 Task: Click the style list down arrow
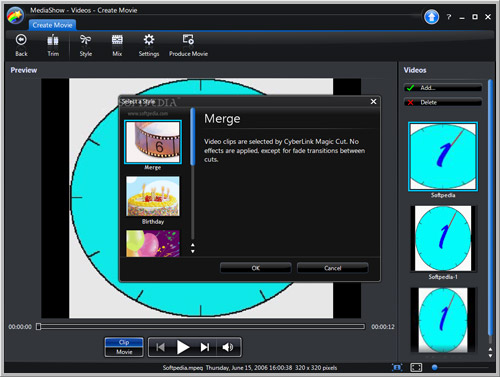[193, 251]
